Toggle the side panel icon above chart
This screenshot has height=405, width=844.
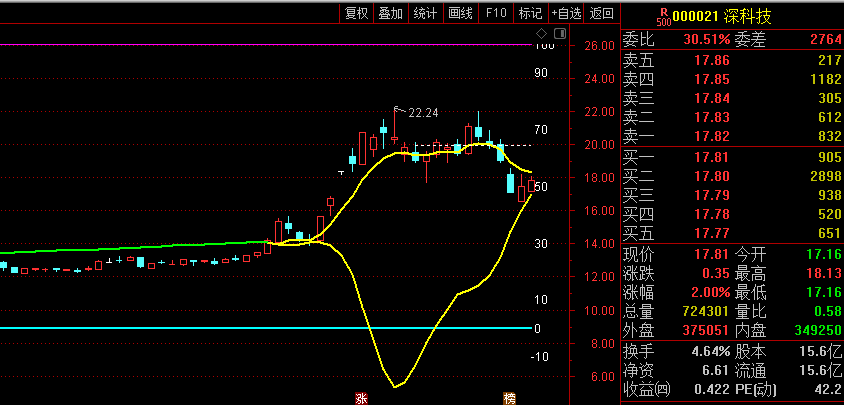(560, 34)
